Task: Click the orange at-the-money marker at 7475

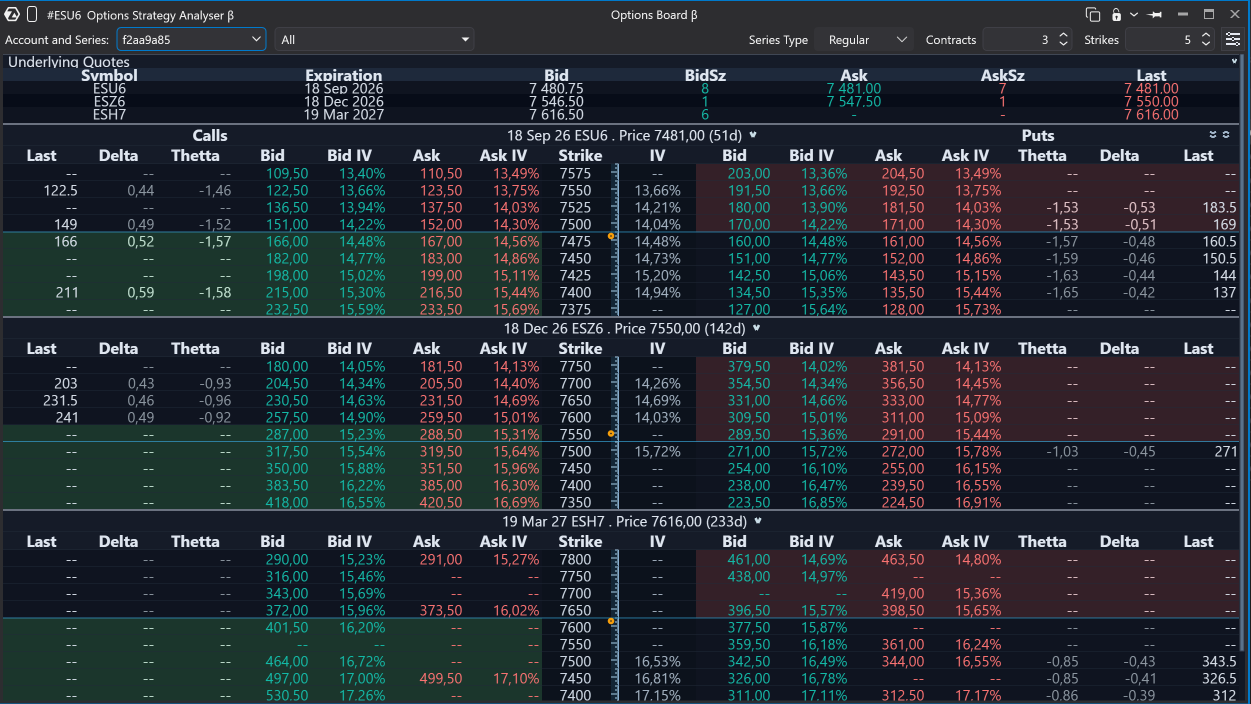Action: point(610,237)
